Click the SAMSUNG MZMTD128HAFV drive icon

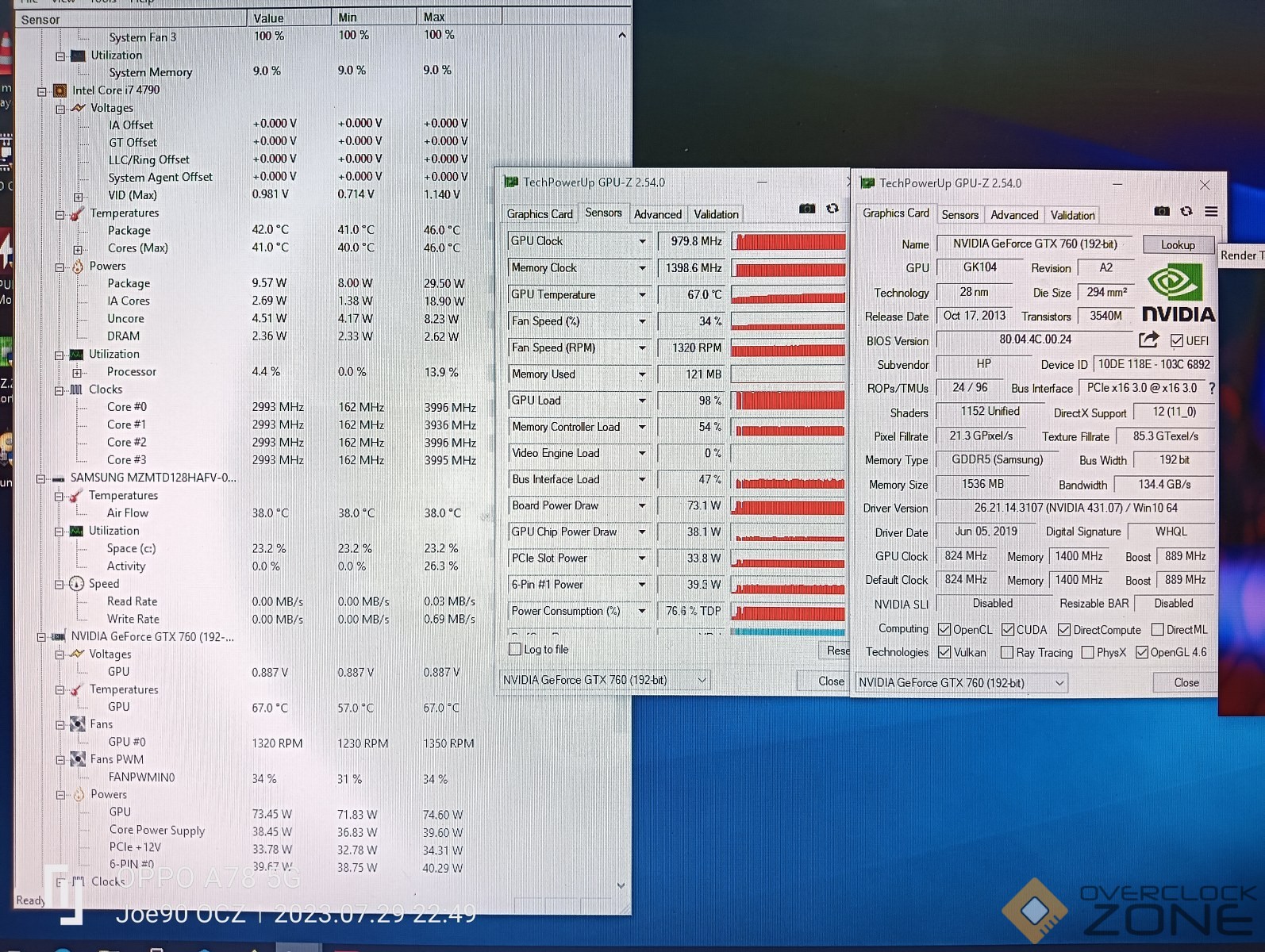pyautogui.click(x=58, y=478)
